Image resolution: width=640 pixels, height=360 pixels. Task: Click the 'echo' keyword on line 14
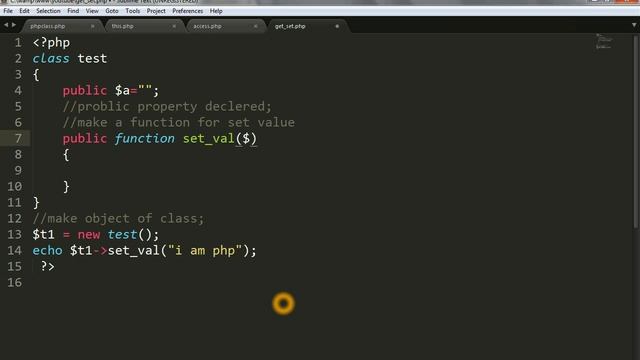pos(47,250)
